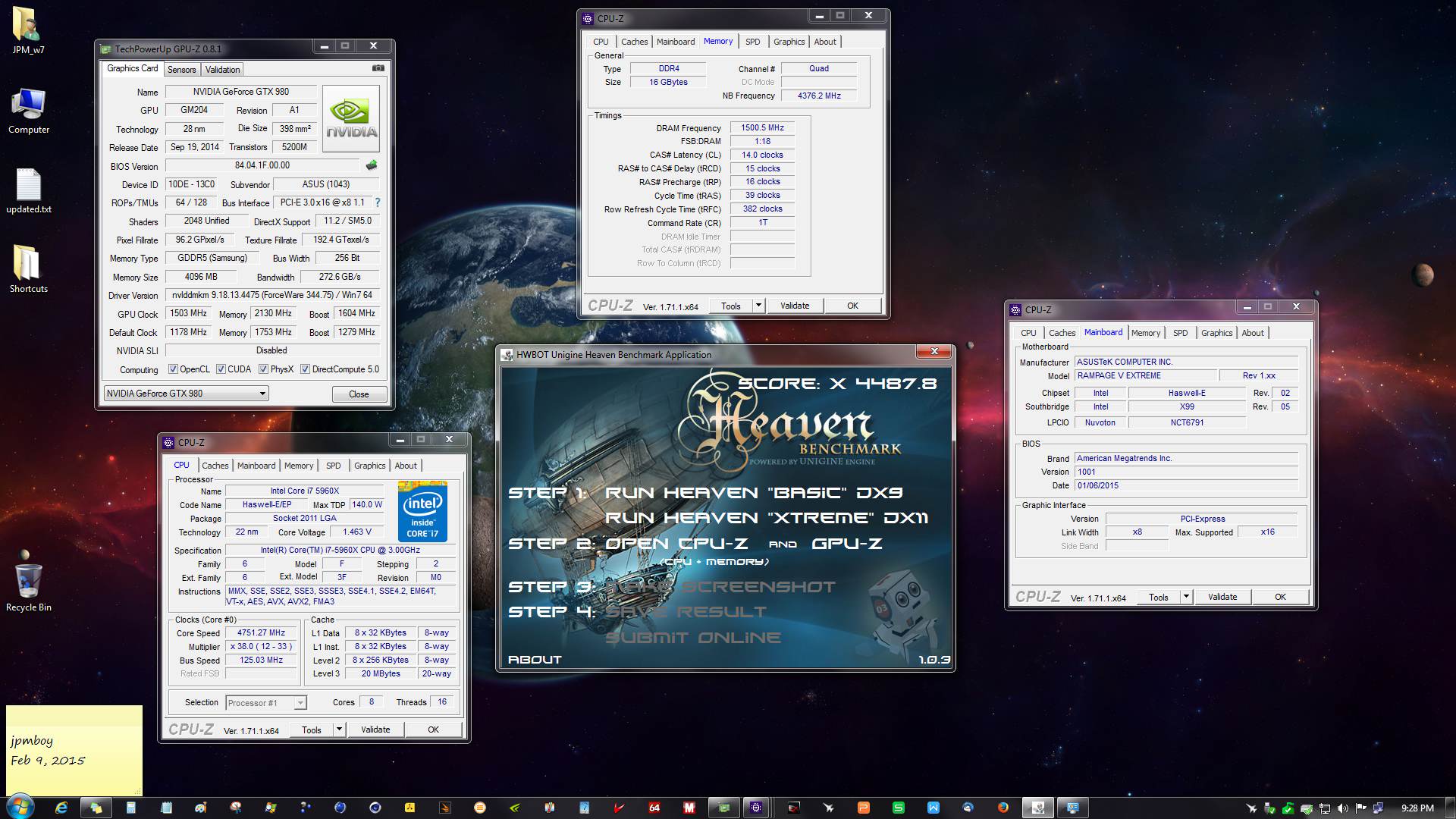Switch to the CPU-Z taskbar button
The height and width of the screenshot is (819, 1456).
[756, 808]
